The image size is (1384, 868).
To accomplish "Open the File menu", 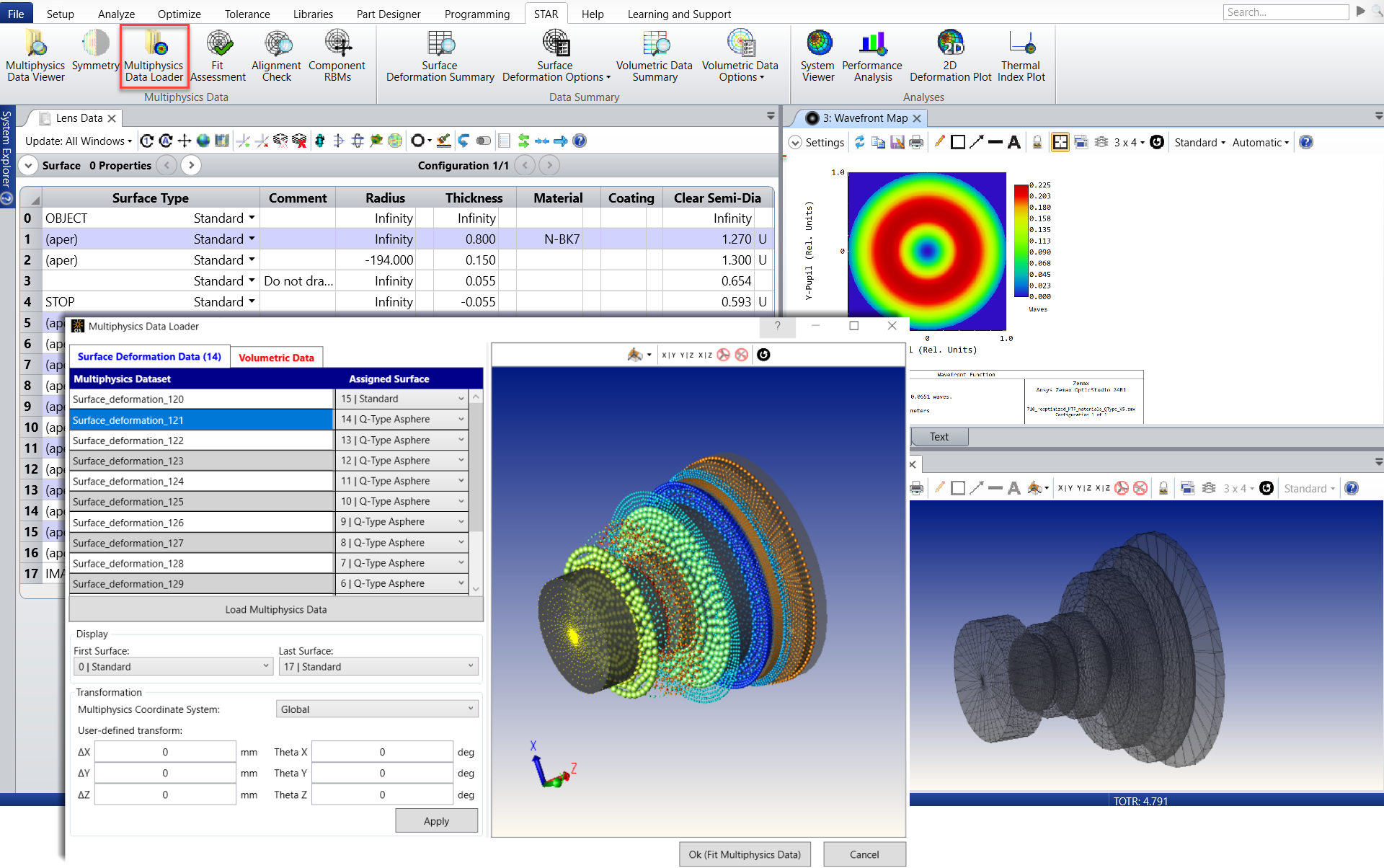I will (16, 14).
